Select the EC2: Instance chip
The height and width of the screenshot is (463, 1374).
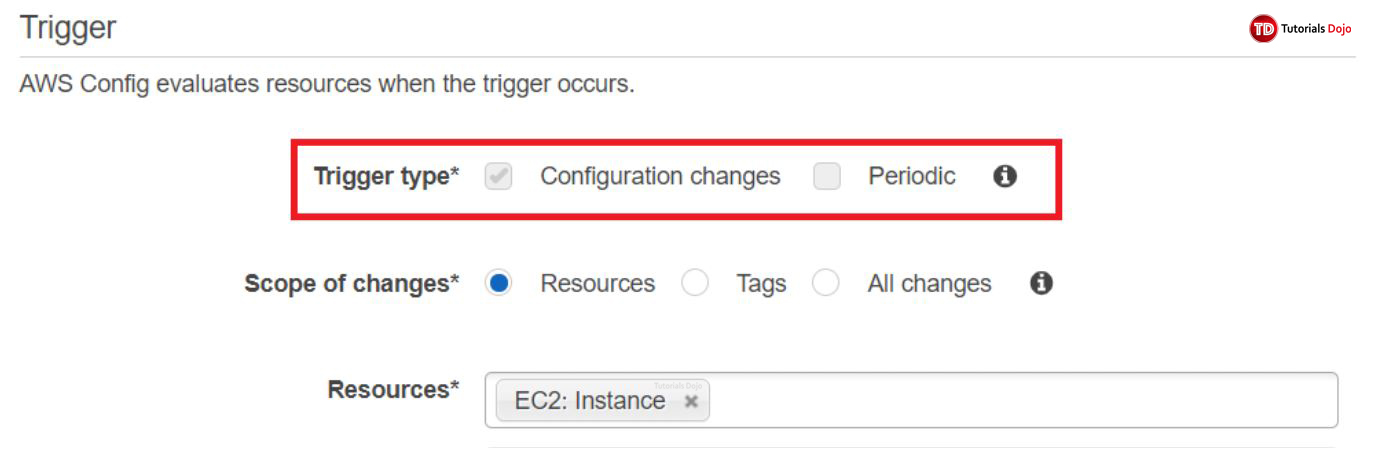(589, 401)
